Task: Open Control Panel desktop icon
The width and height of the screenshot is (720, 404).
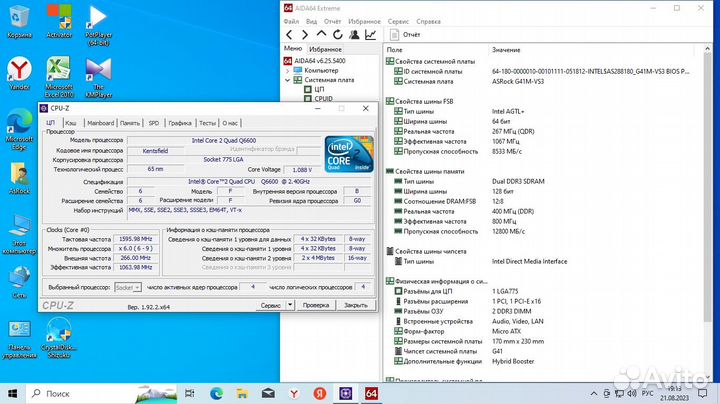Action: [x=19, y=339]
